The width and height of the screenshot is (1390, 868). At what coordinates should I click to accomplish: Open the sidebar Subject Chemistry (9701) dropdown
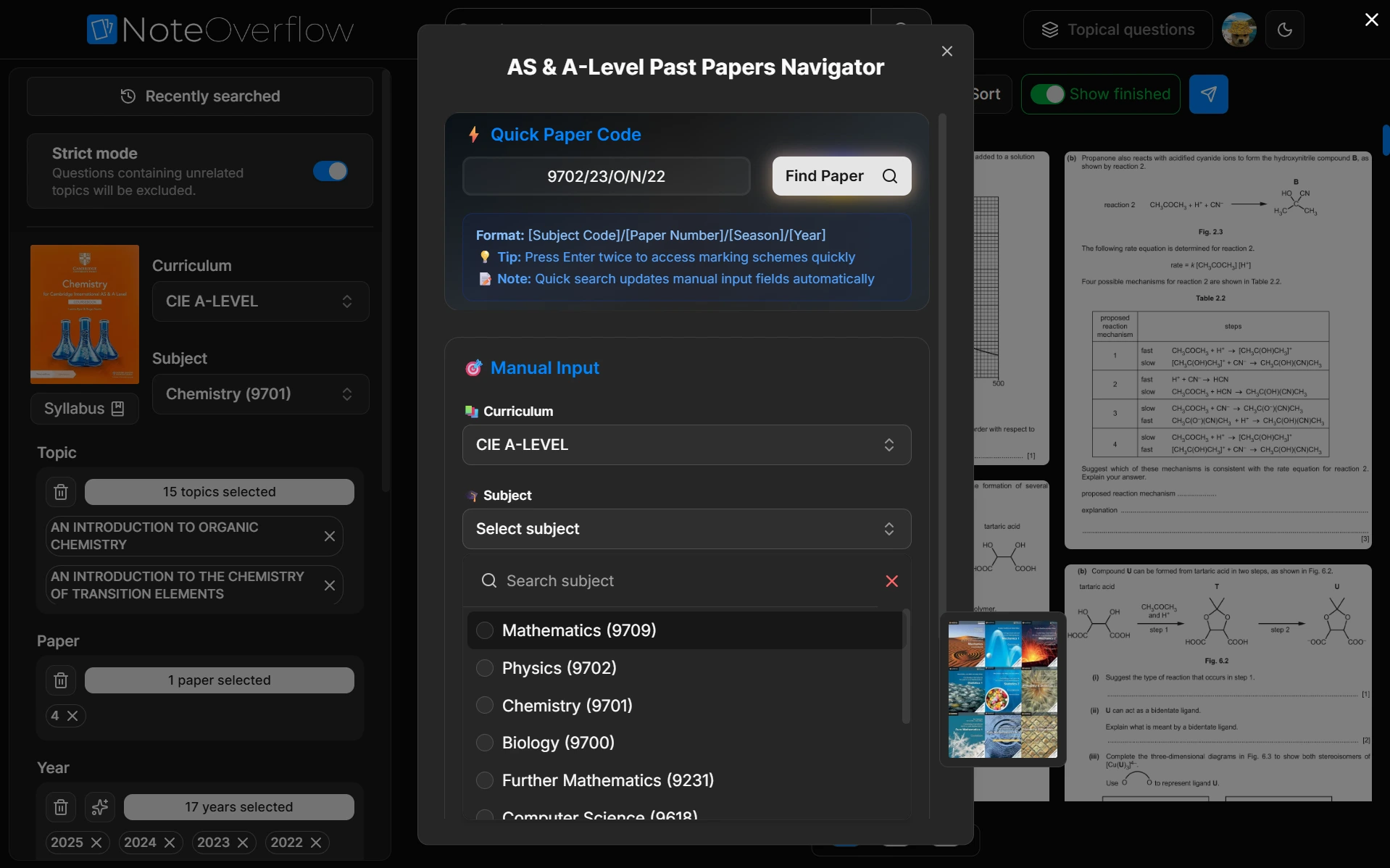point(261,394)
